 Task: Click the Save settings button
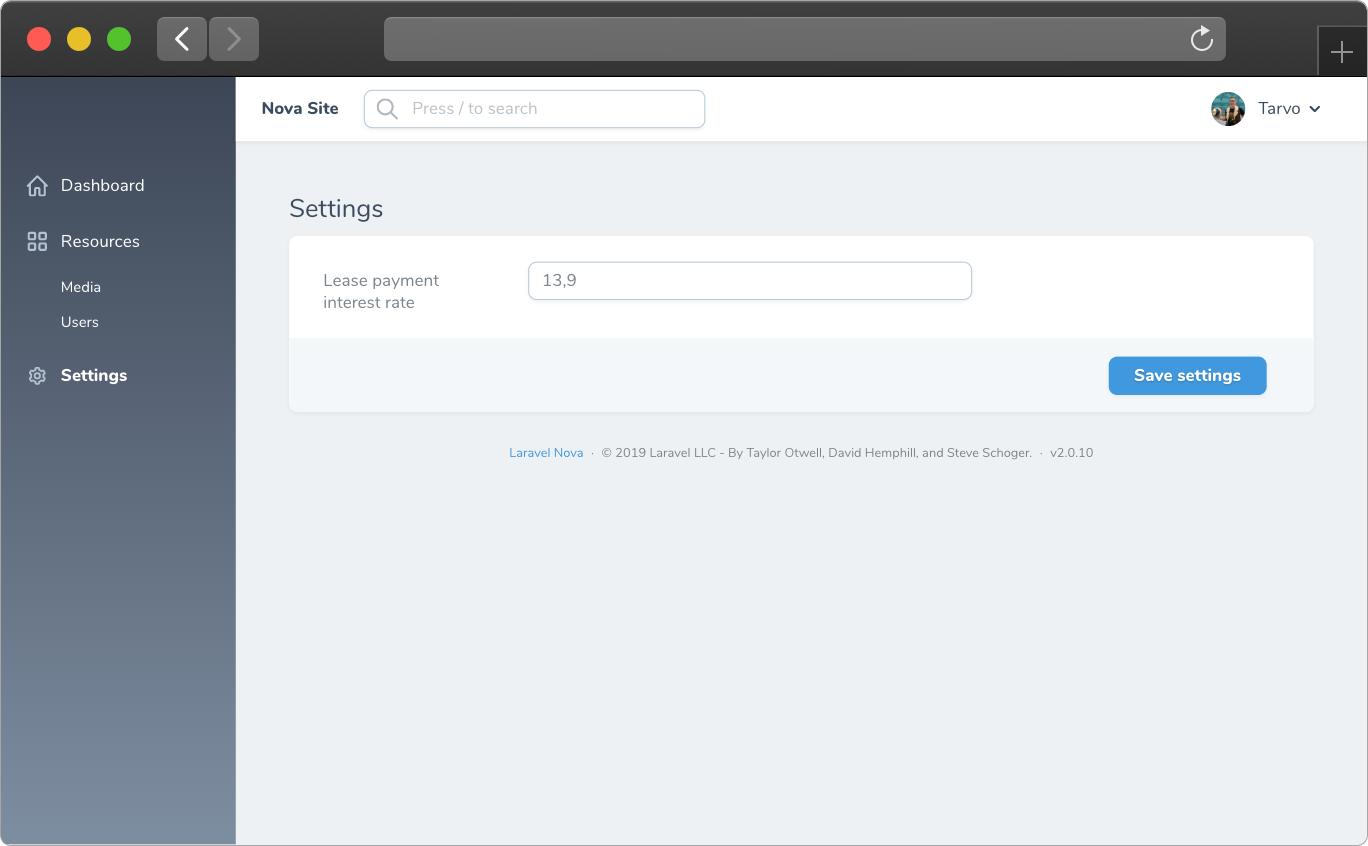[x=1187, y=375]
